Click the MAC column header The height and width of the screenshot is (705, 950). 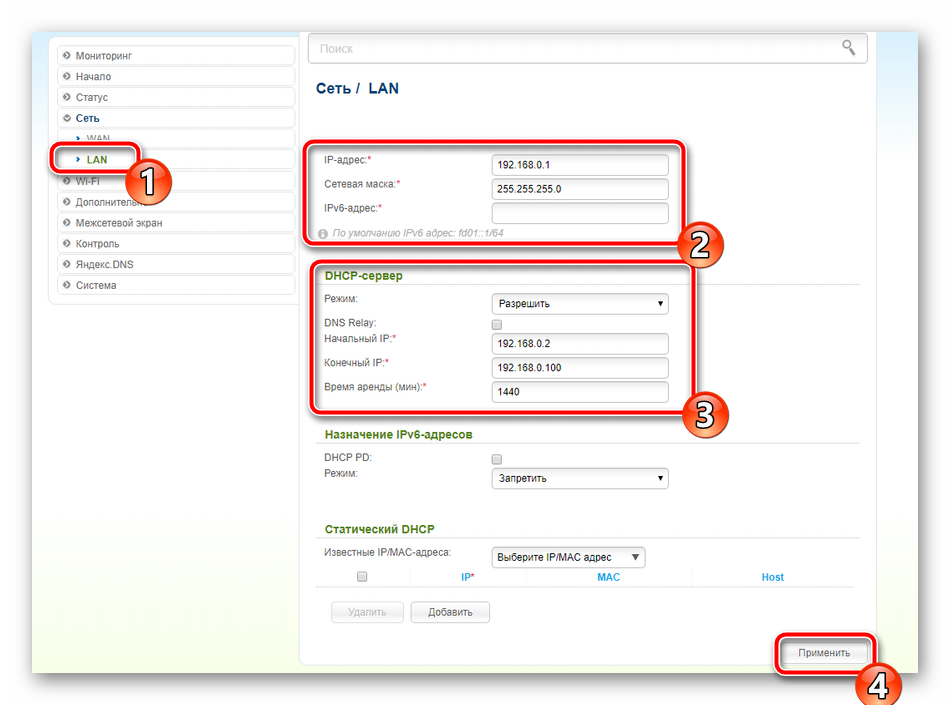tap(608, 577)
